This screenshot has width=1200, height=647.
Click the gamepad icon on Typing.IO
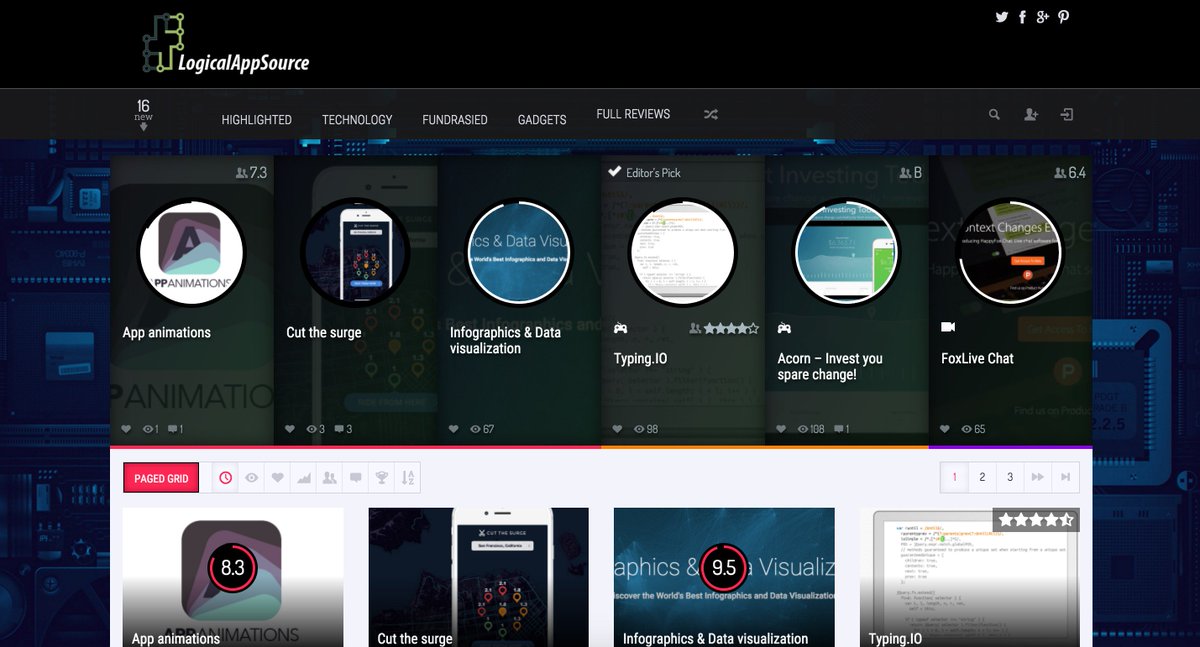pos(620,328)
